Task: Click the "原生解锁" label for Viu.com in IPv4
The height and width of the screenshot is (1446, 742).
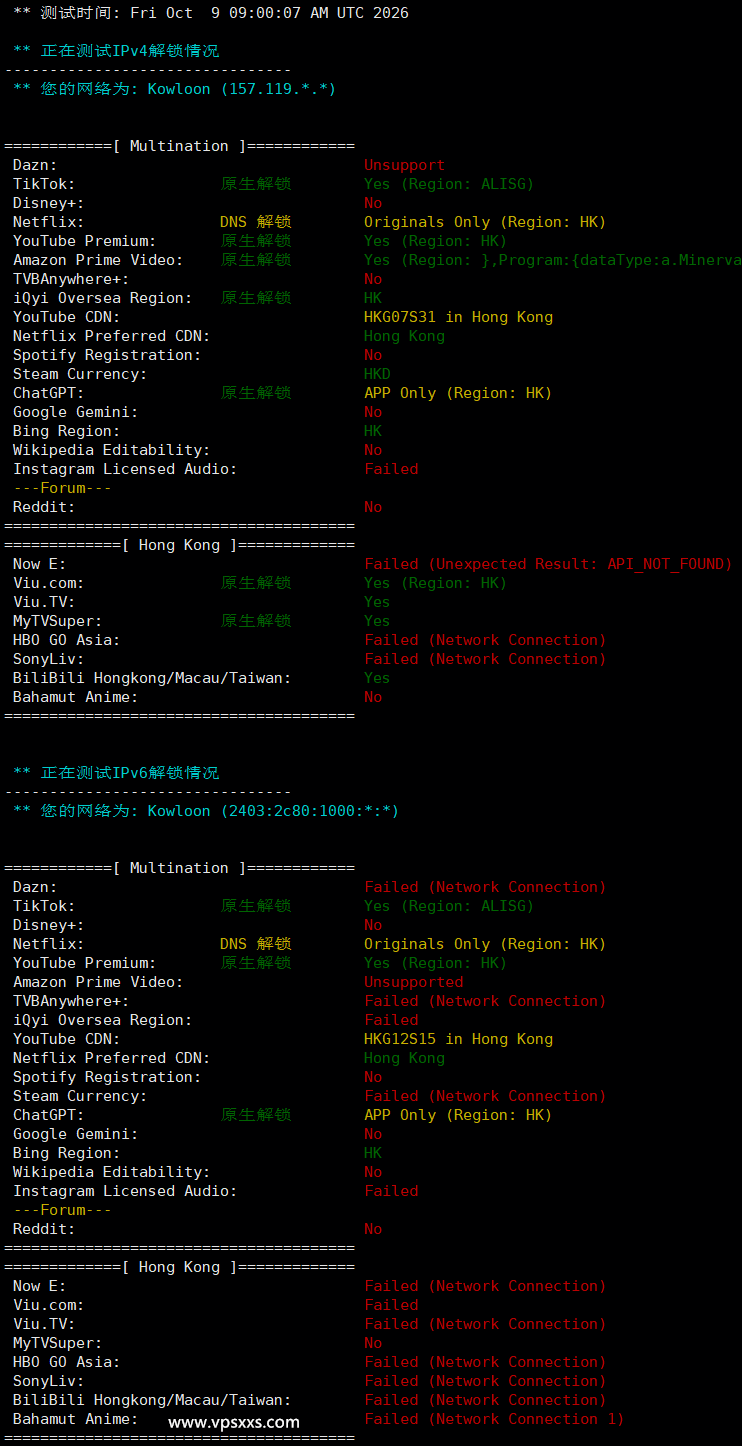Action: tap(256, 583)
